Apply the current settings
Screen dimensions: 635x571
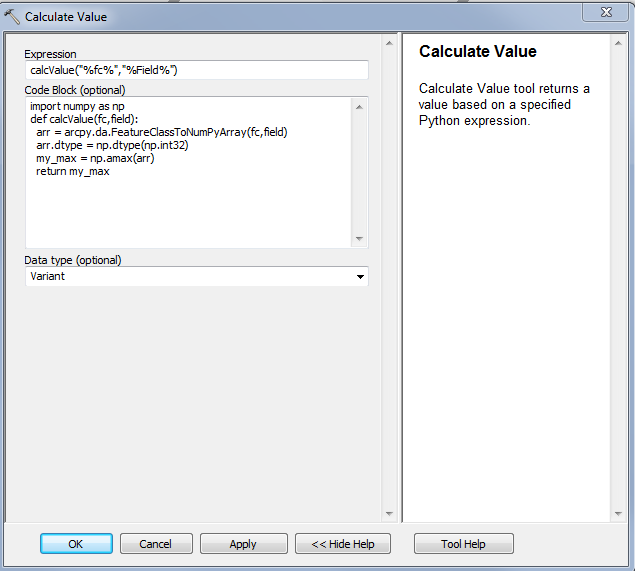pos(243,544)
